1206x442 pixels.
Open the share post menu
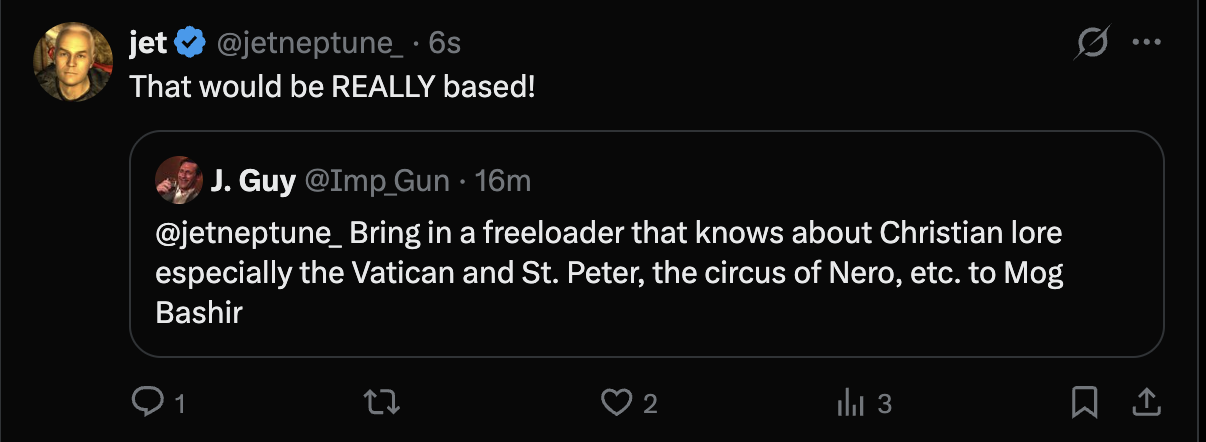tap(1143, 403)
